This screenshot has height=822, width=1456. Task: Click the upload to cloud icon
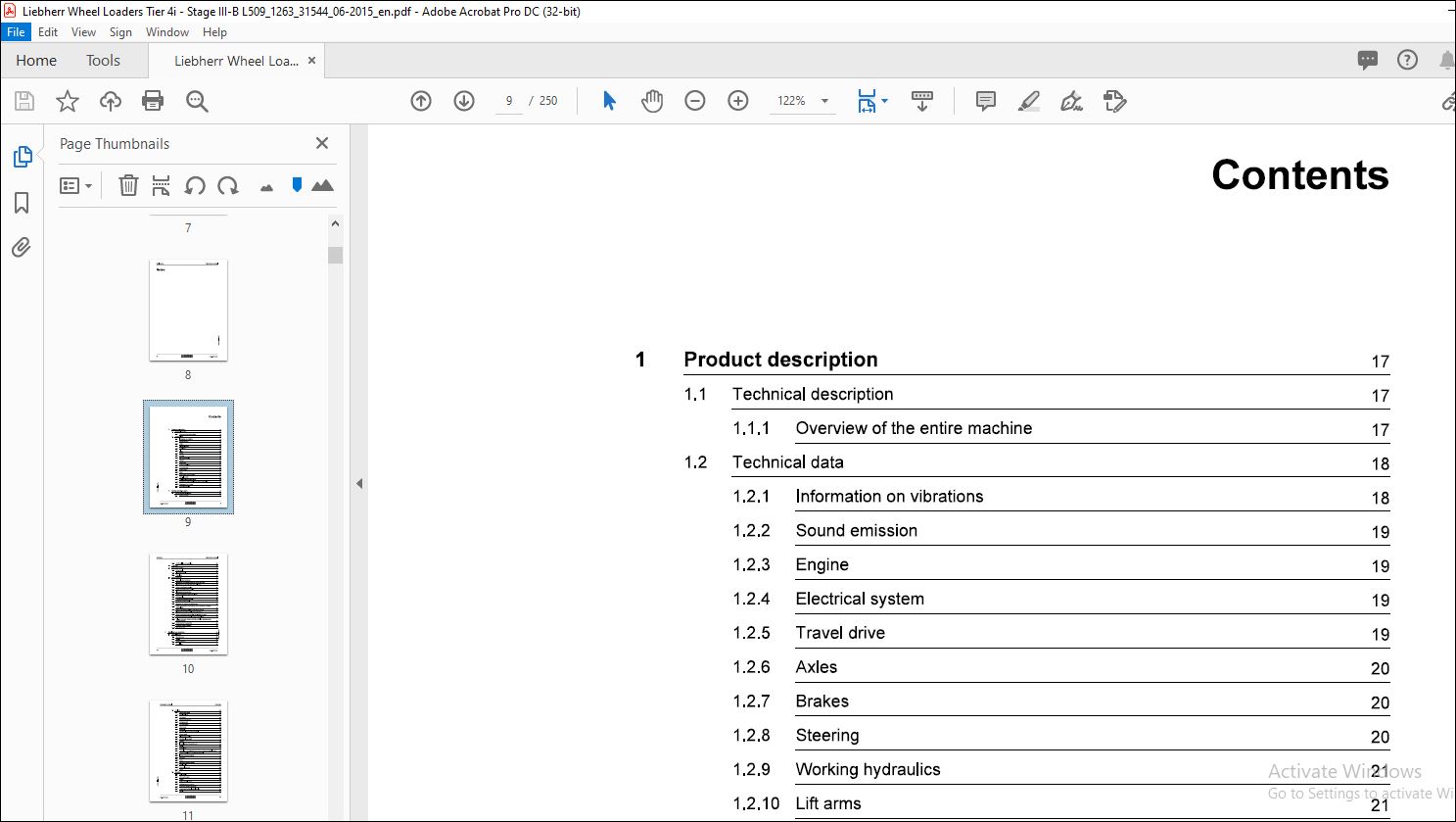click(111, 101)
